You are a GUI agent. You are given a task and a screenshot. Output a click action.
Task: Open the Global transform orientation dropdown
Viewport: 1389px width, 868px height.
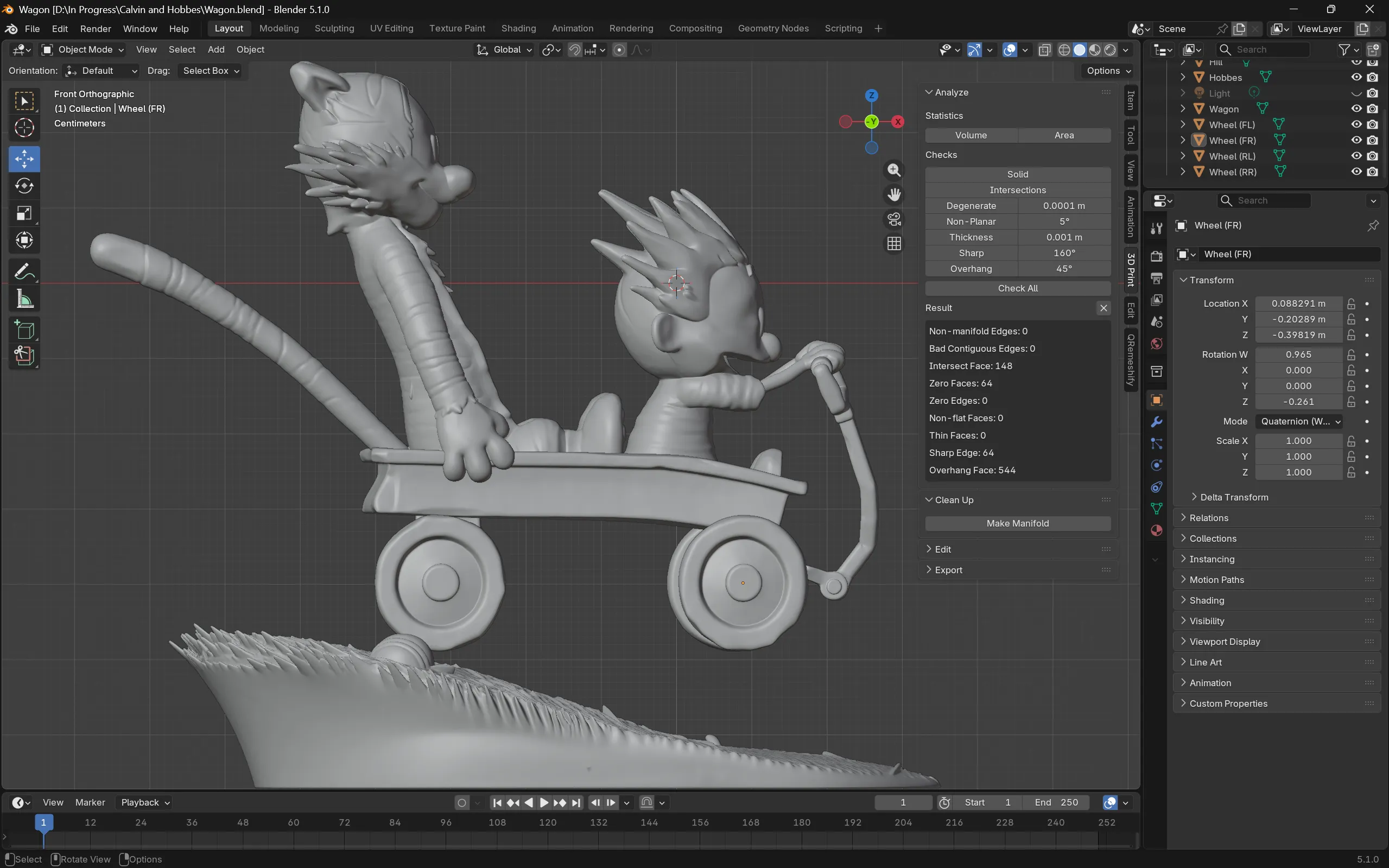pos(504,50)
